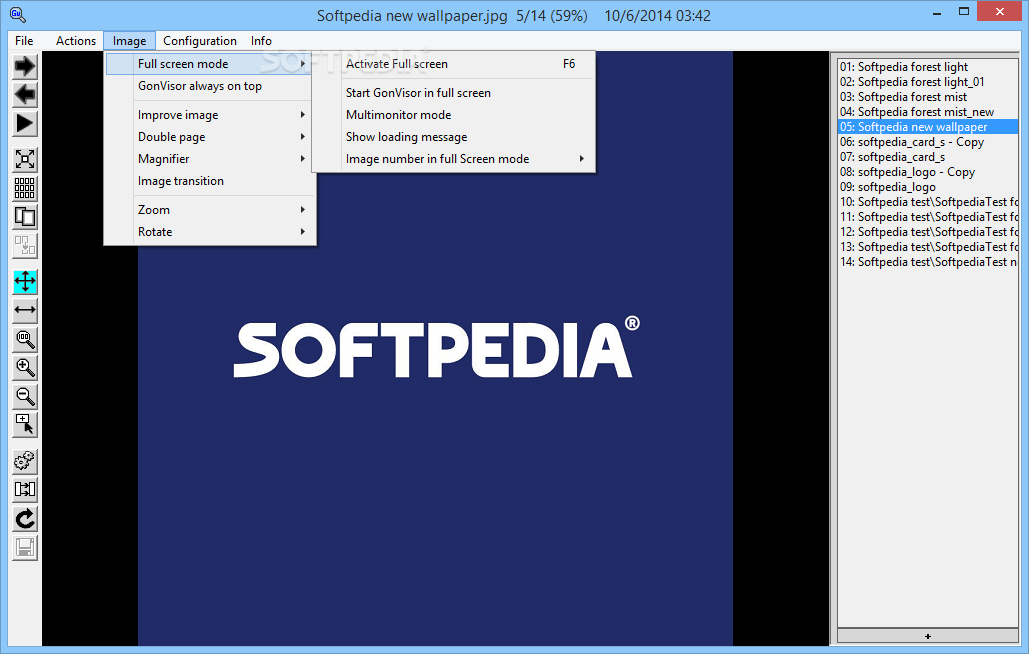The width and height of the screenshot is (1029, 654).
Task: Select list entry 14: Softpedia test
Action: point(928,262)
